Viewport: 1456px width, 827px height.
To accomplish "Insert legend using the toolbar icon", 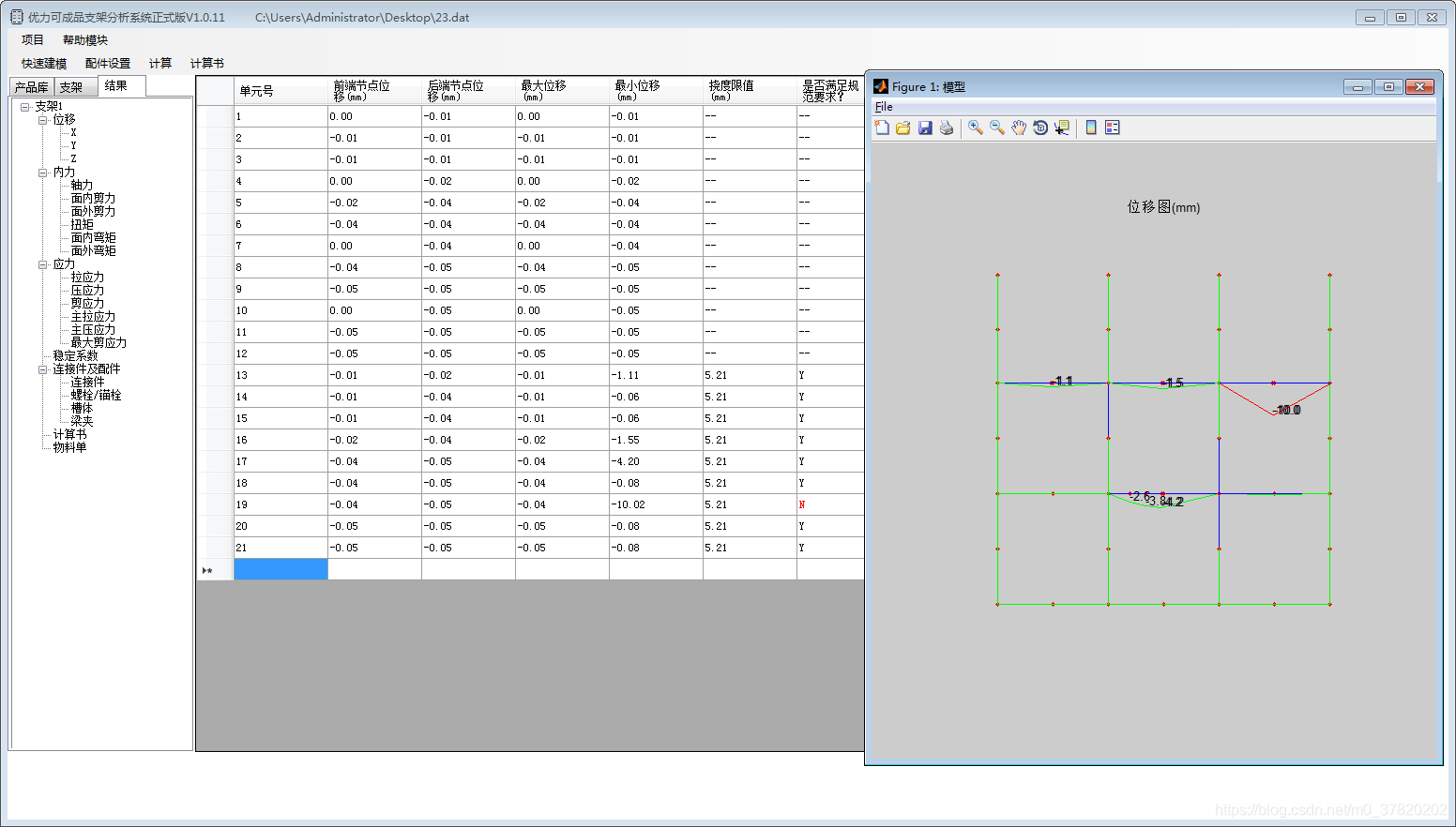I will (x=1113, y=128).
